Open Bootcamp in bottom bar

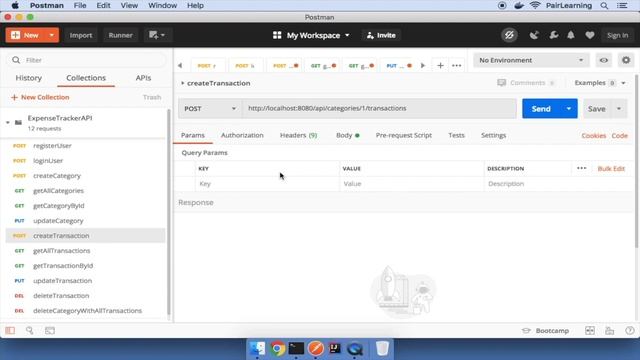pyautogui.click(x=546, y=331)
